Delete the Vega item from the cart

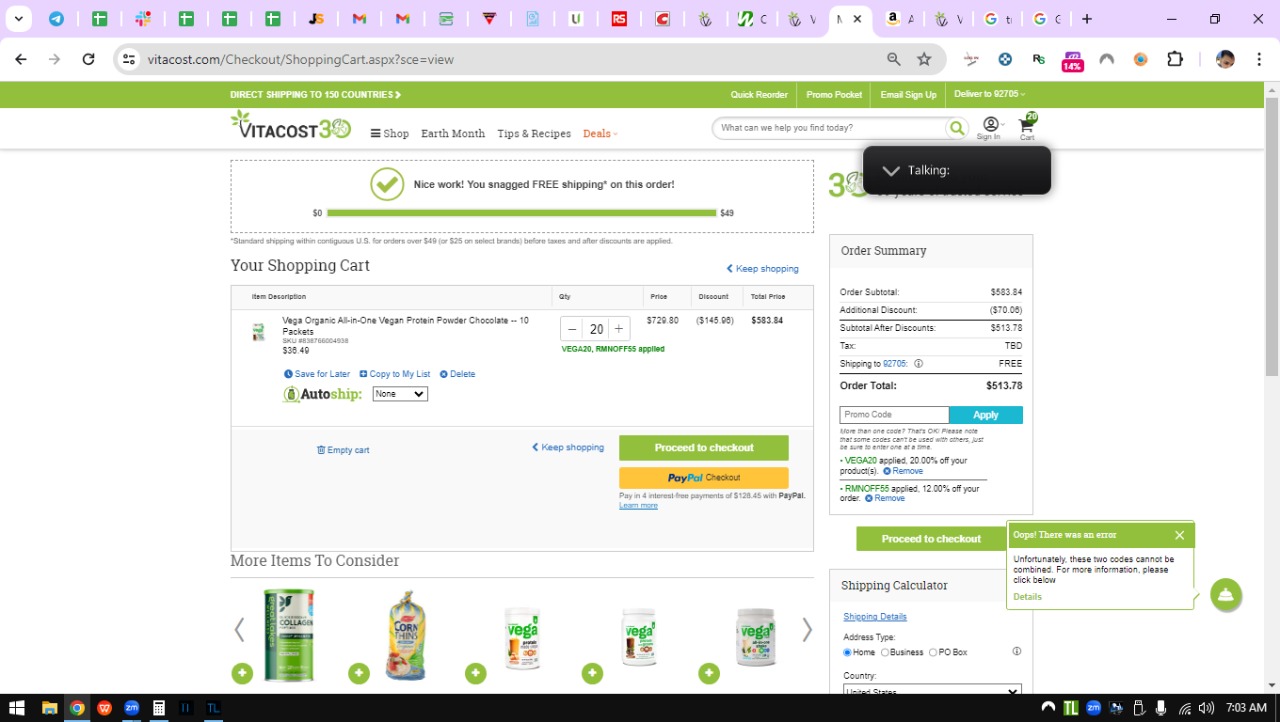click(x=458, y=374)
